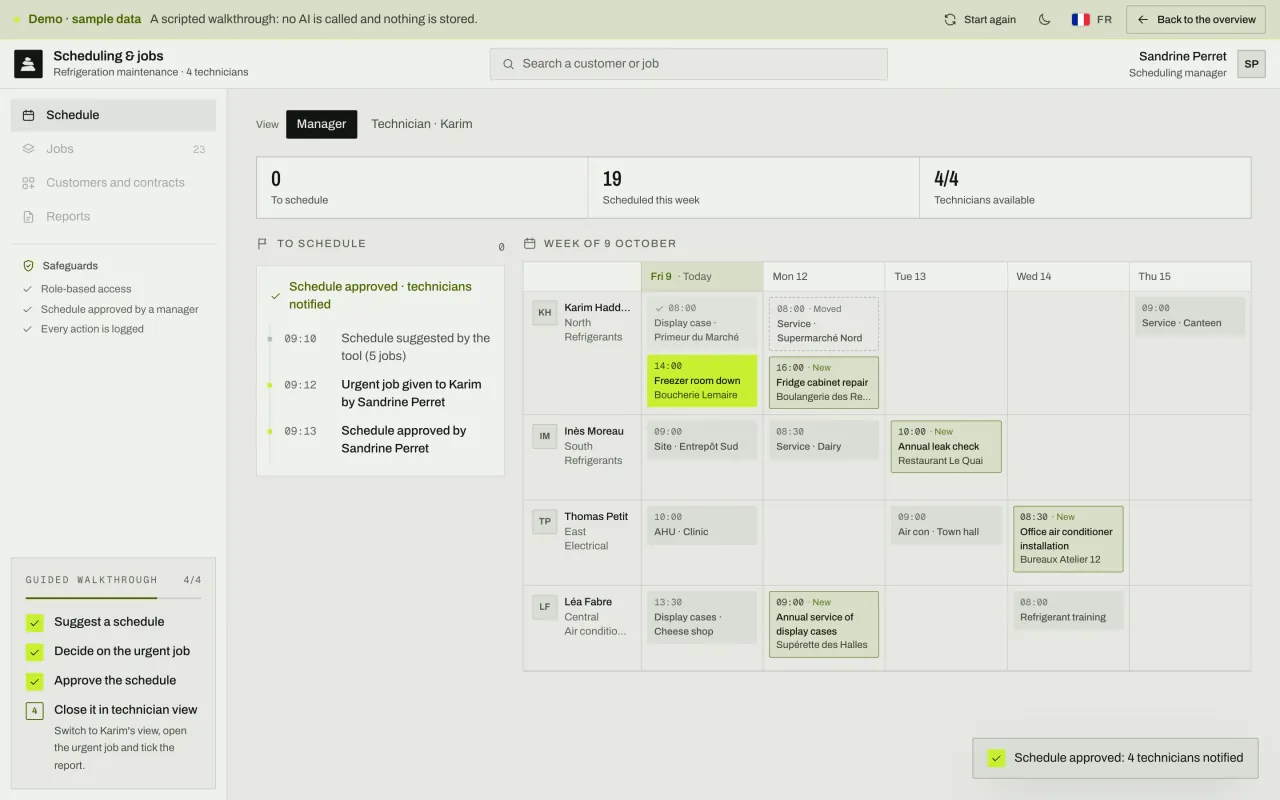Open the Annual leak check job card

(946, 446)
